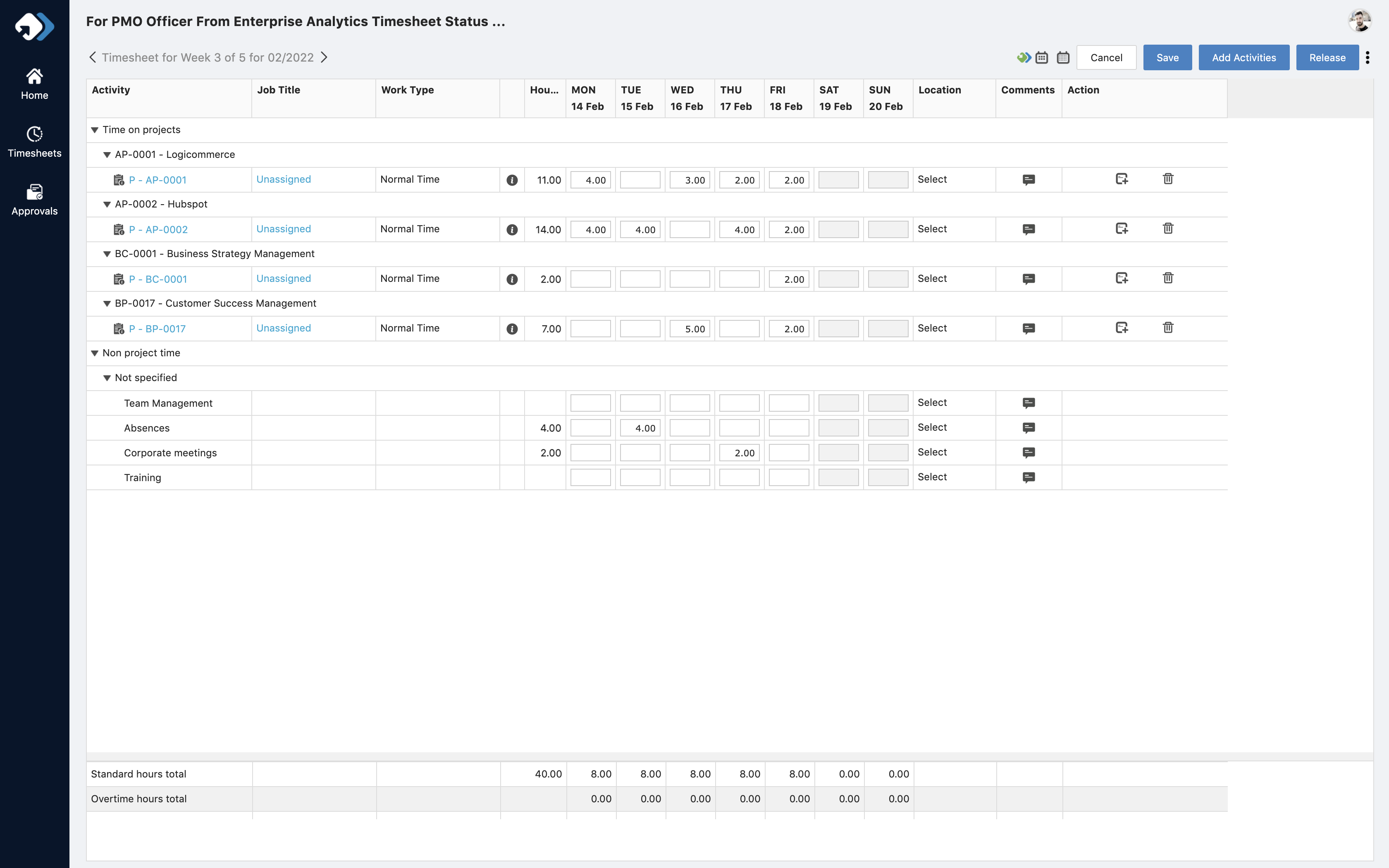Screen dimensions: 1389x868
Task: Open Unassigned job title link for P - BC-0001
Action: [x=284, y=279]
